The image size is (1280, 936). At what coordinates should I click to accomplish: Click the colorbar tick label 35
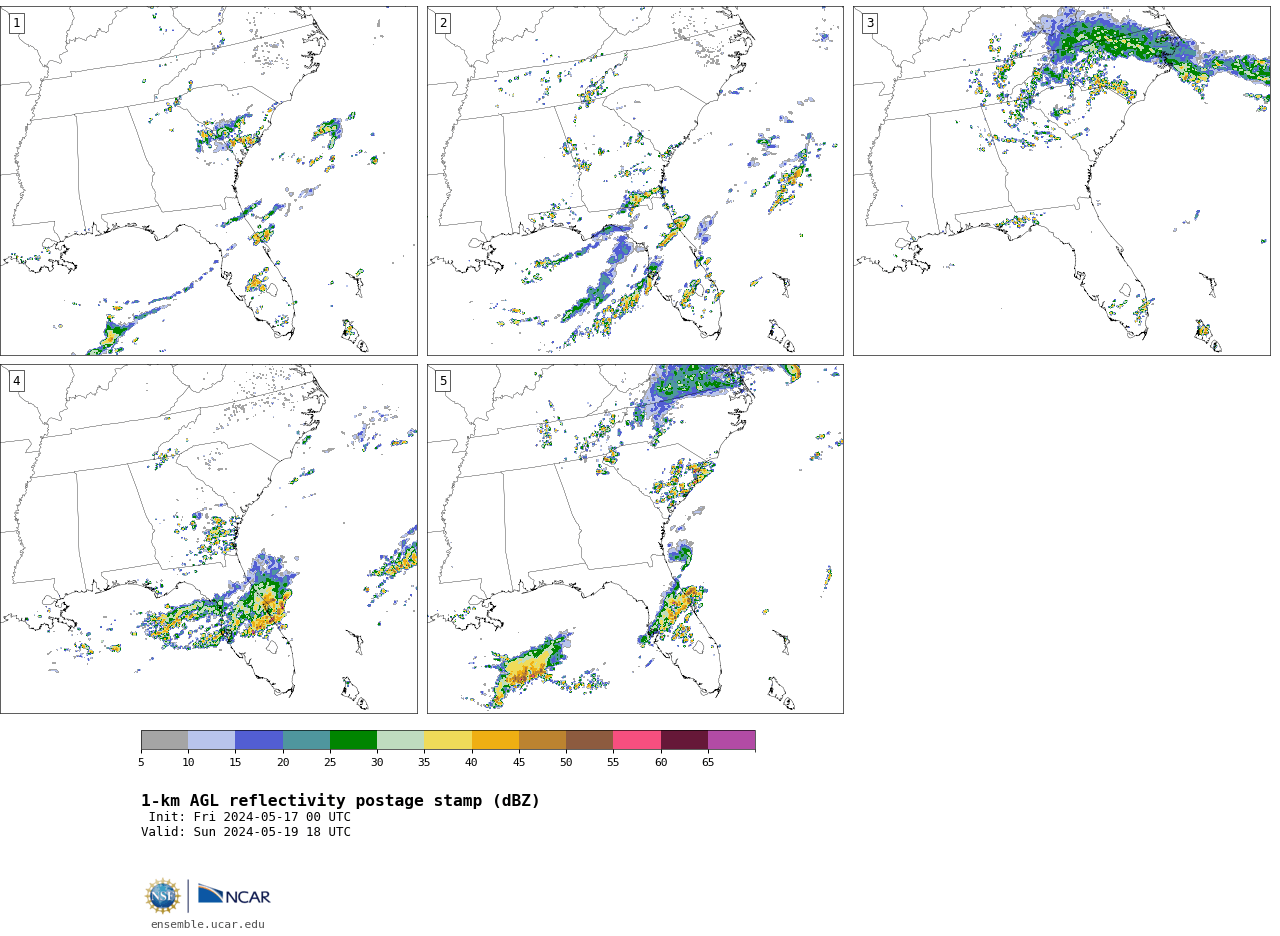click(424, 762)
